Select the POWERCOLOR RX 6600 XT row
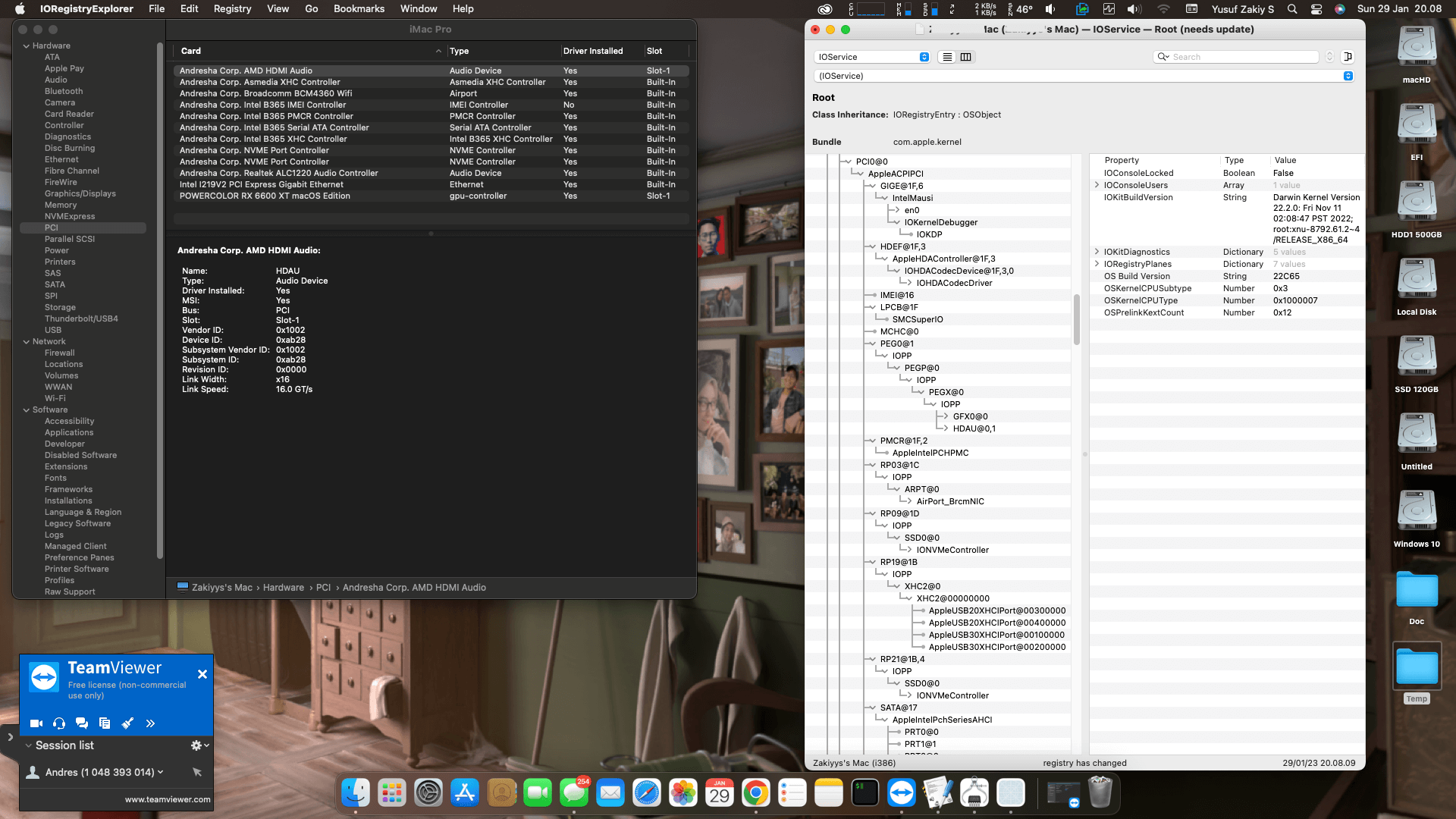This screenshot has height=819, width=1456. (x=431, y=196)
